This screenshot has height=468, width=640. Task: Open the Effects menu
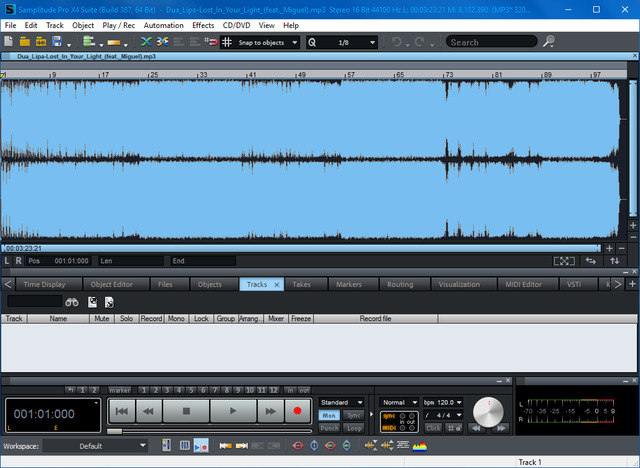click(203, 24)
